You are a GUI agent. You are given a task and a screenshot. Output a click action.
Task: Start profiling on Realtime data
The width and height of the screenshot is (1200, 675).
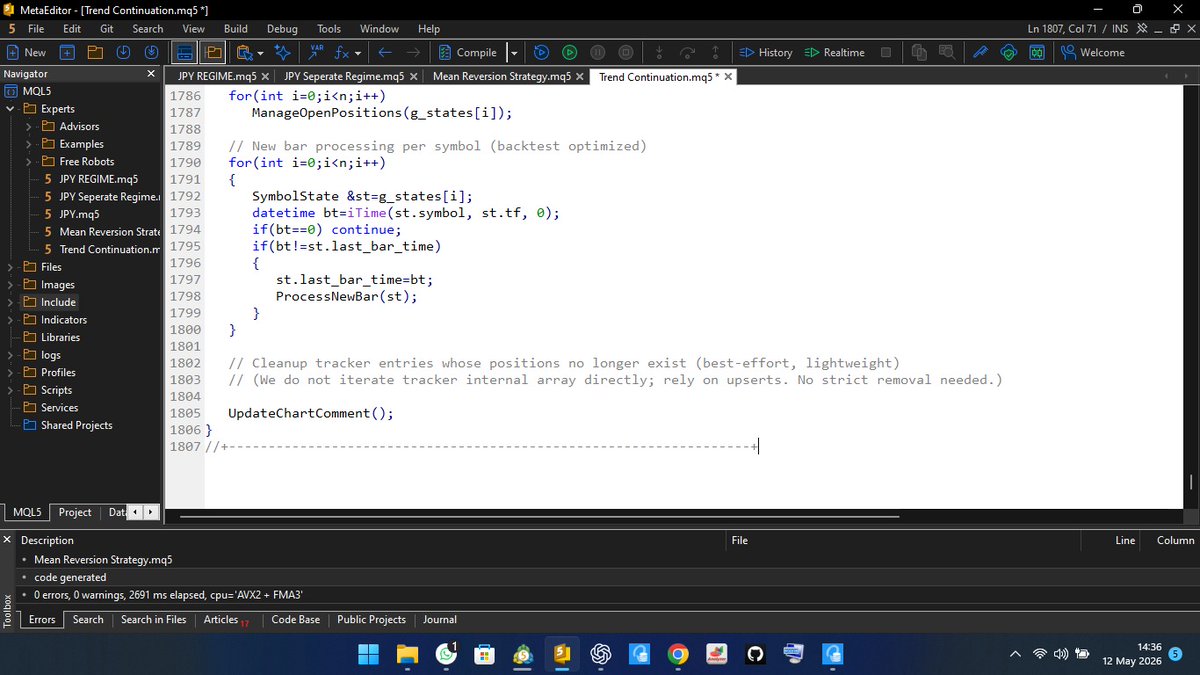[x=835, y=52]
